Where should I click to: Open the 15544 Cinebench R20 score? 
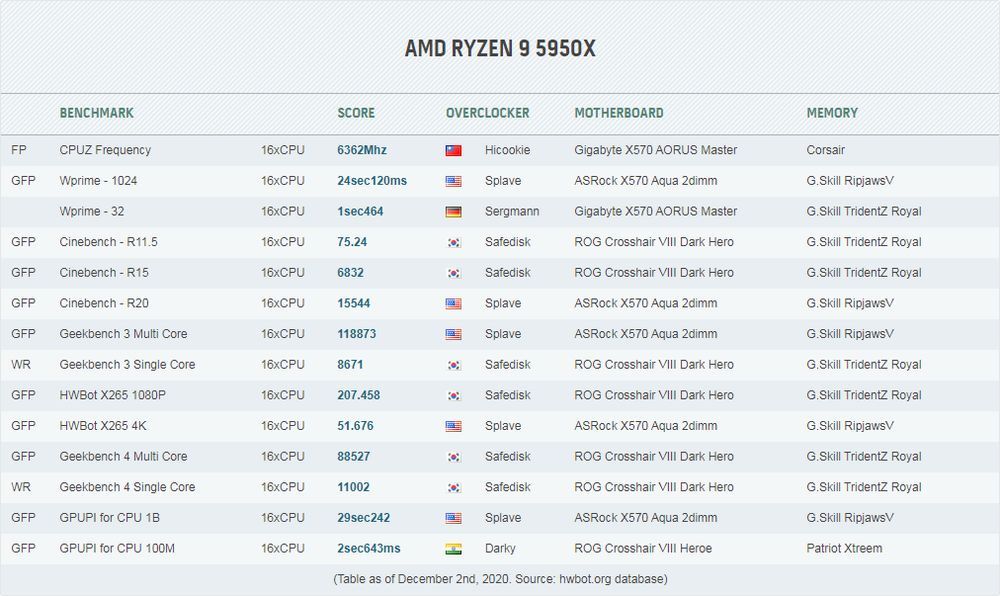tap(353, 303)
